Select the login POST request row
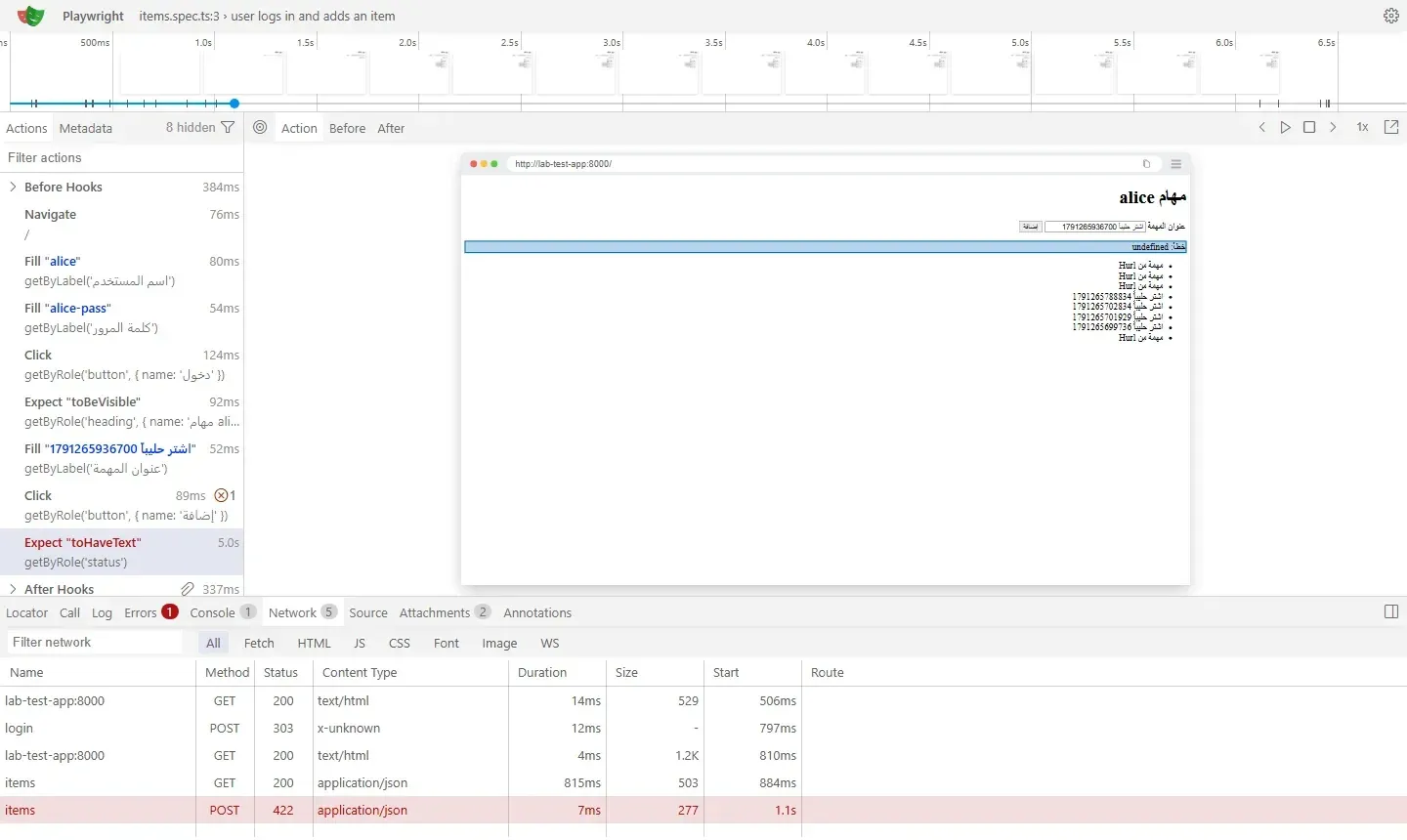Screen dimensions: 1407x840 coord(703,728)
